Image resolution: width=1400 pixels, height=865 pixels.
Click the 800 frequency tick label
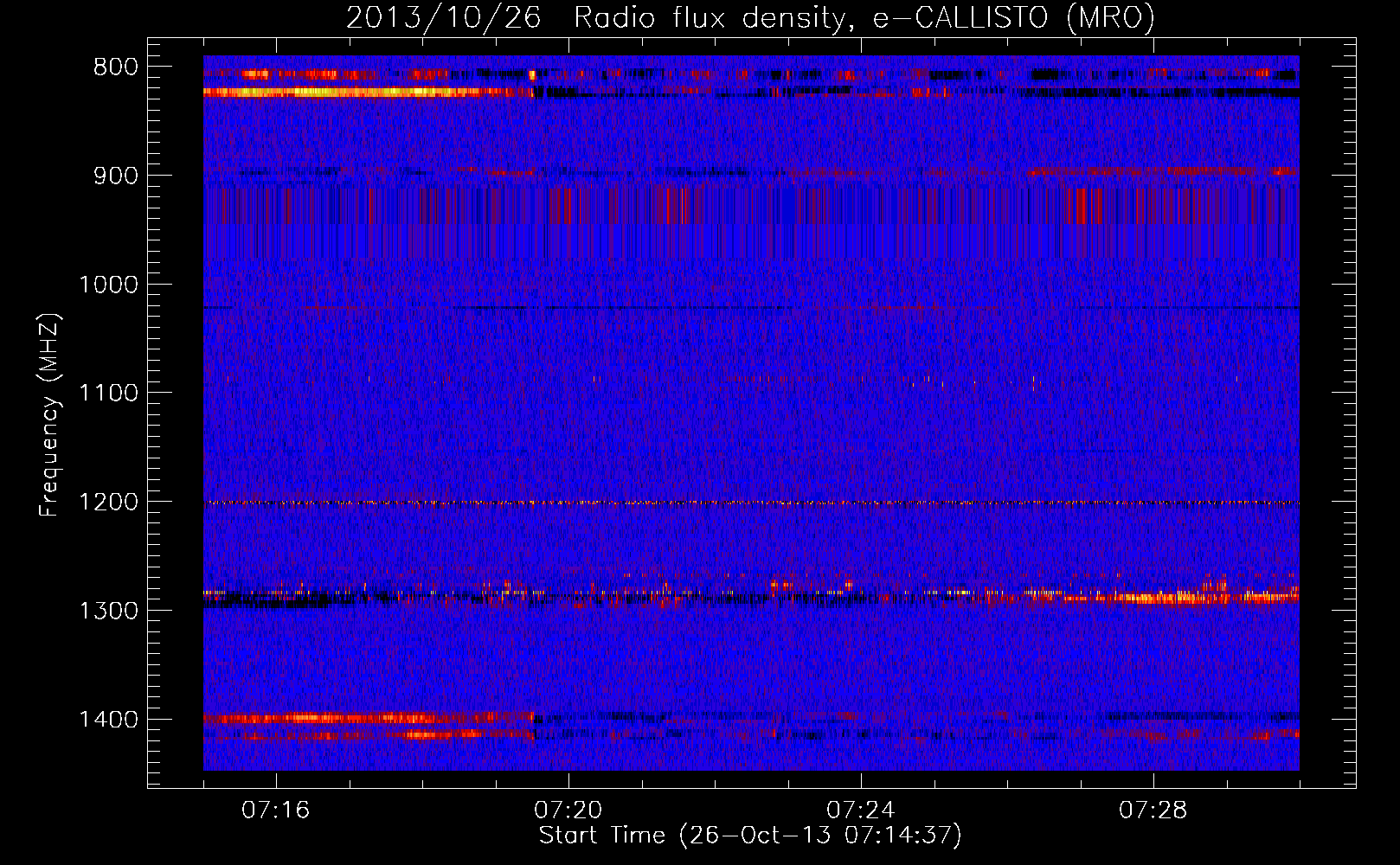click(x=115, y=67)
